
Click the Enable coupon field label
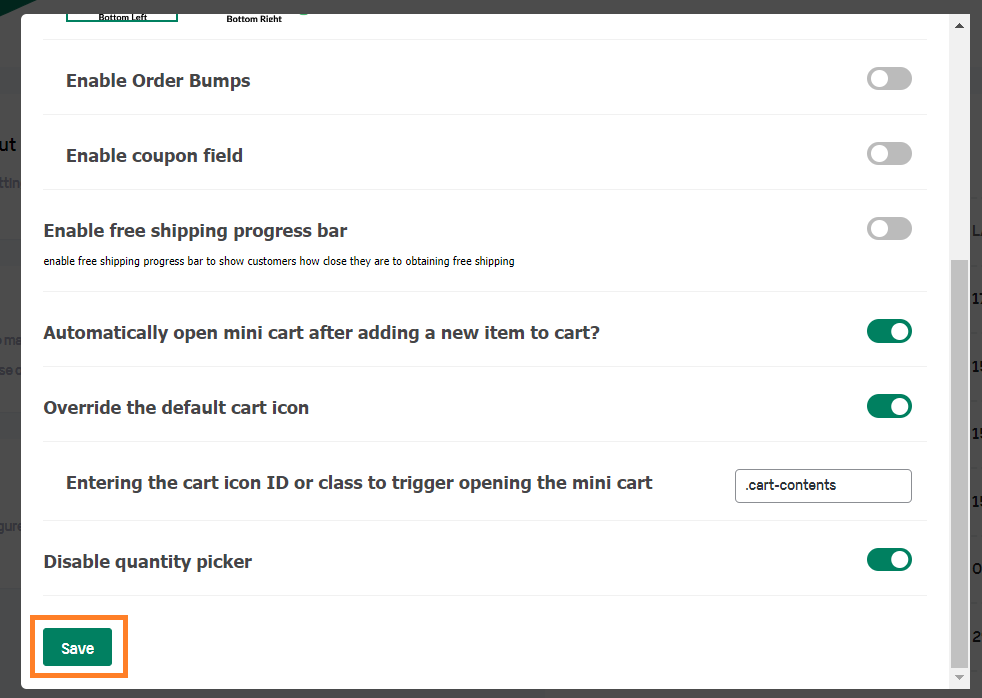[154, 156]
